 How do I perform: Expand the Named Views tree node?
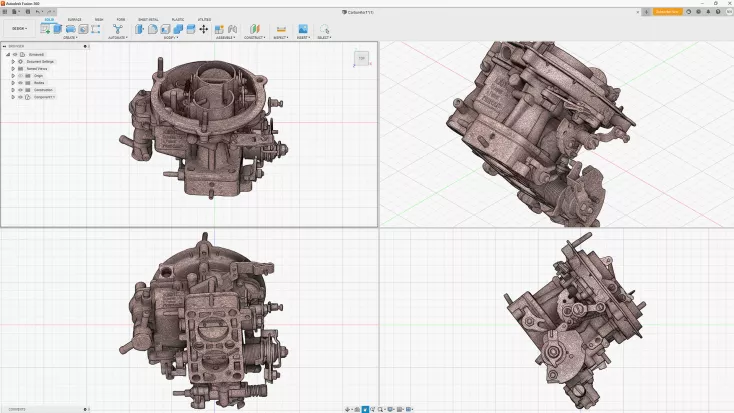pos(13,69)
